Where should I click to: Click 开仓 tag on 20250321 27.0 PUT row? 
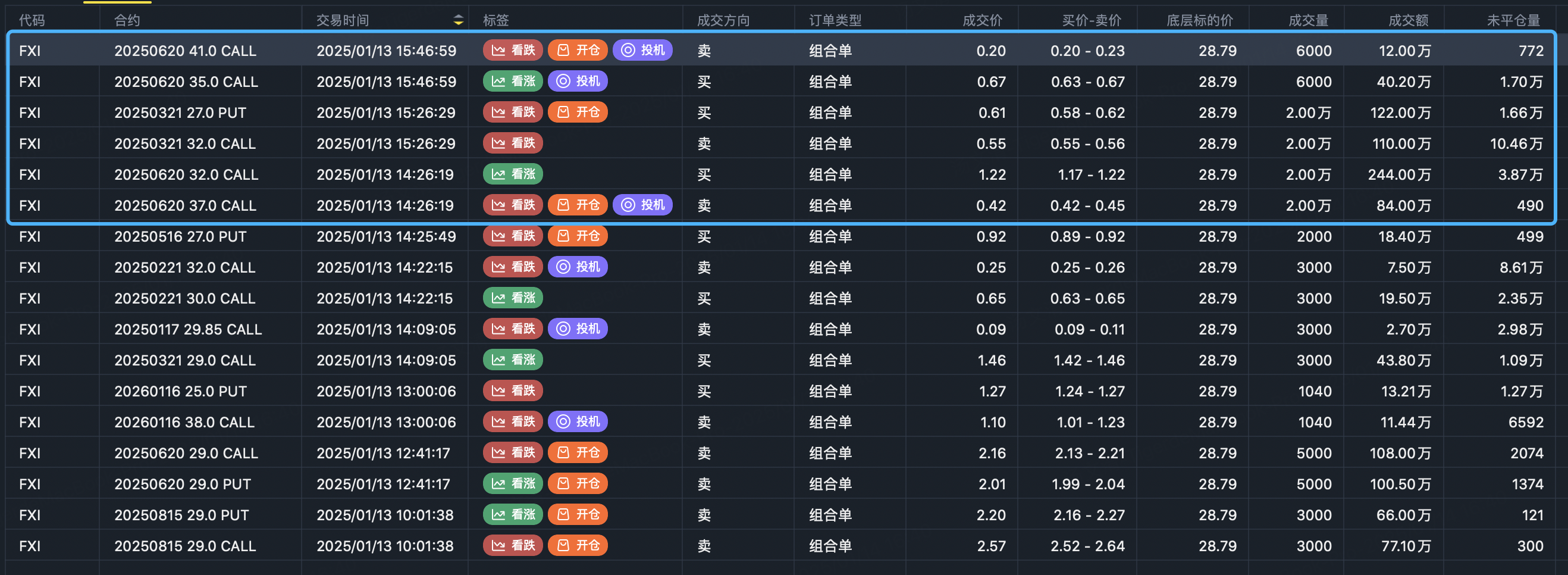pyautogui.click(x=578, y=112)
